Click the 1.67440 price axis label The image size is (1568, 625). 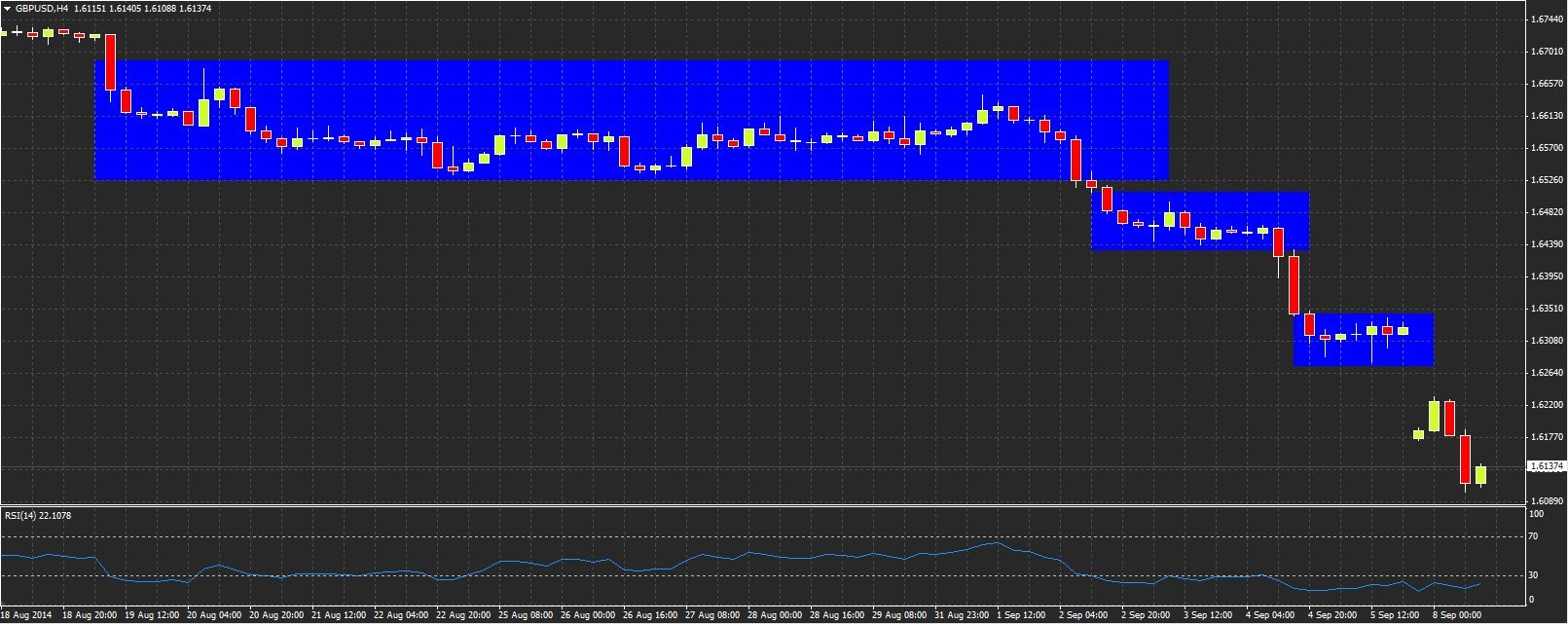point(1548,18)
